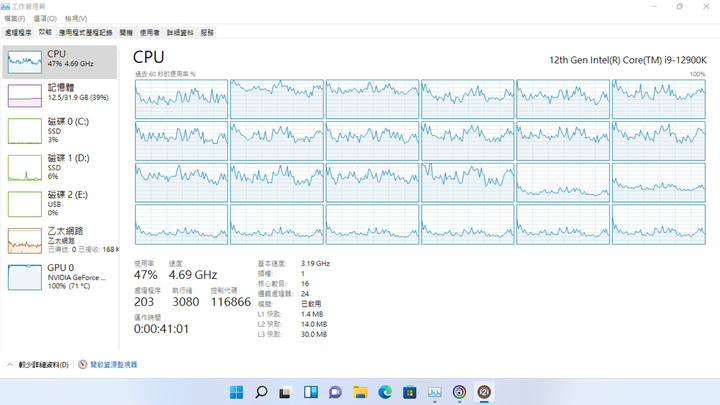Open the 開機 startup tab
This screenshot has width=720, height=405.
pos(126,33)
